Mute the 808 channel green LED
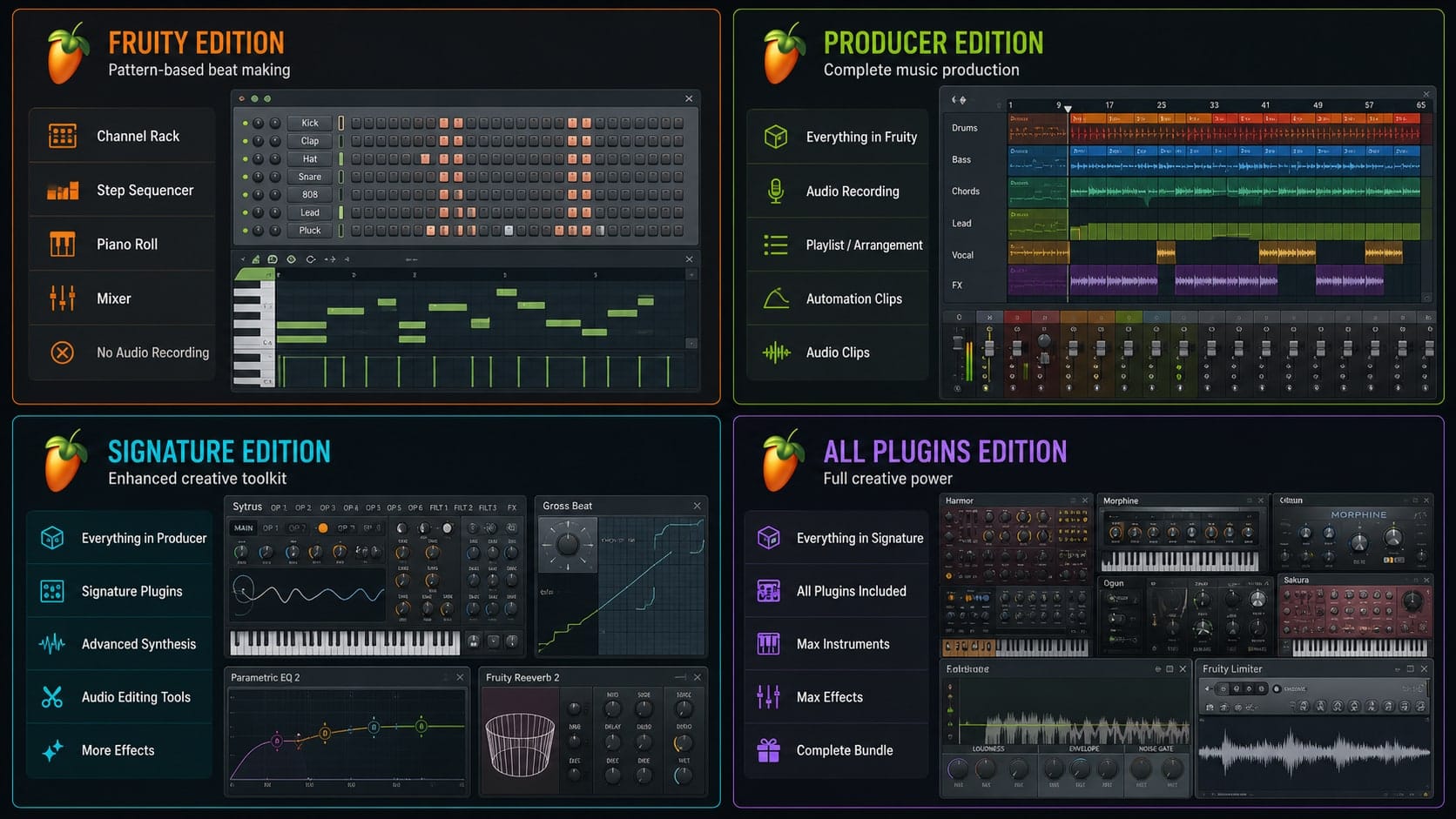The height and width of the screenshot is (819, 1456). pyautogui.click(x=246, y=195)
